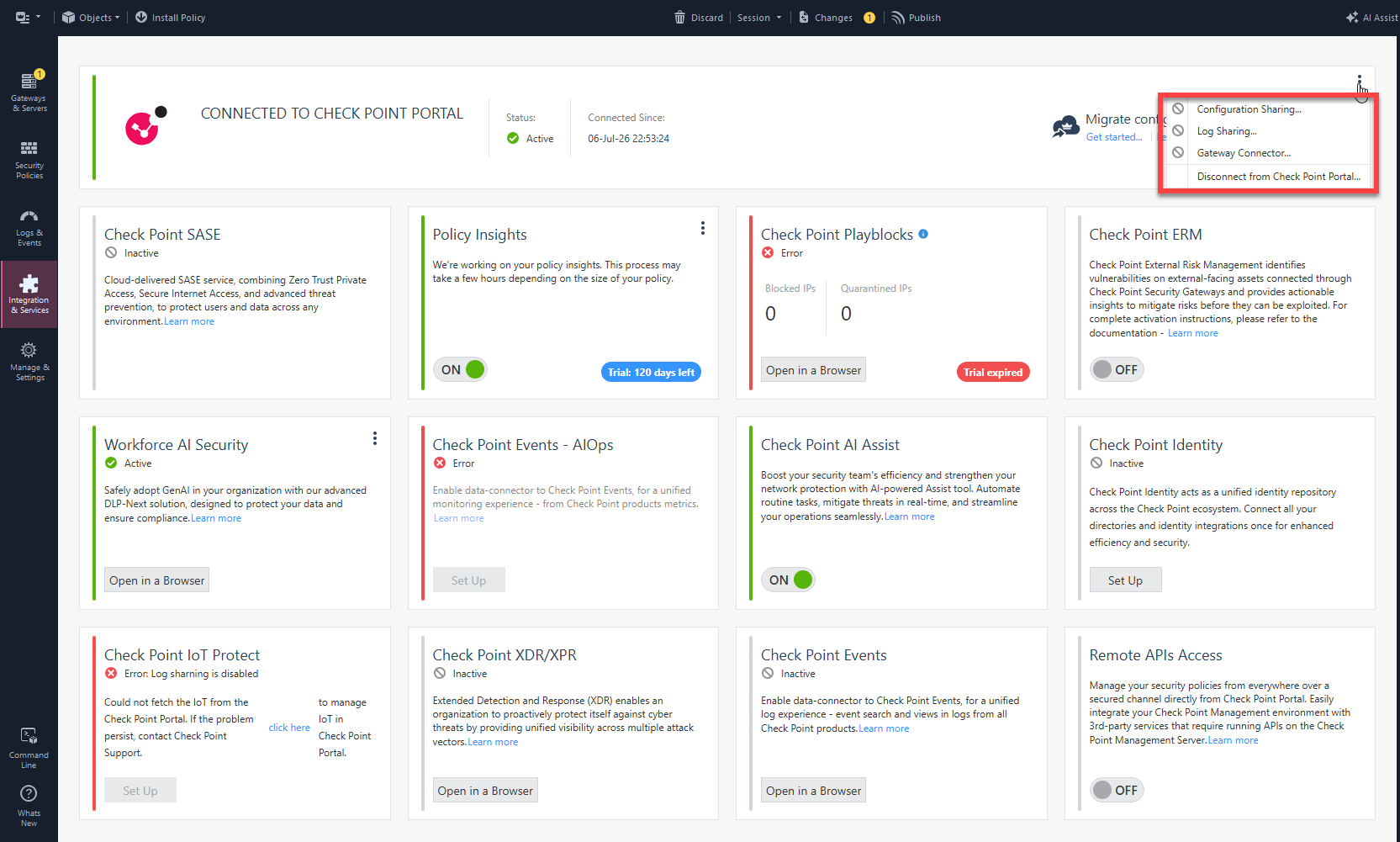Viewport: 1400px width, 842px height.
Task: Click the Check Point SASE Inactive icon
Action: tap(111, 252)
